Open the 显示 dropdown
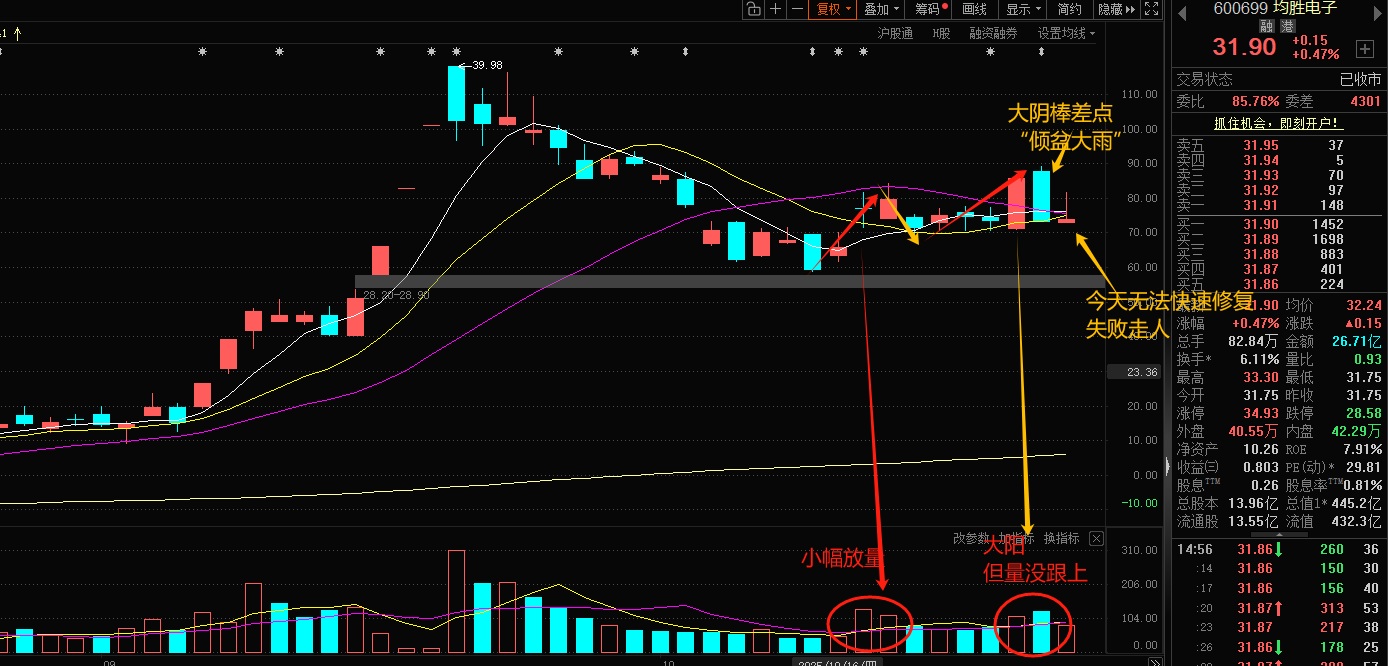The image size is (1388, 666). pyautogui.click(x=1022, y=9)
